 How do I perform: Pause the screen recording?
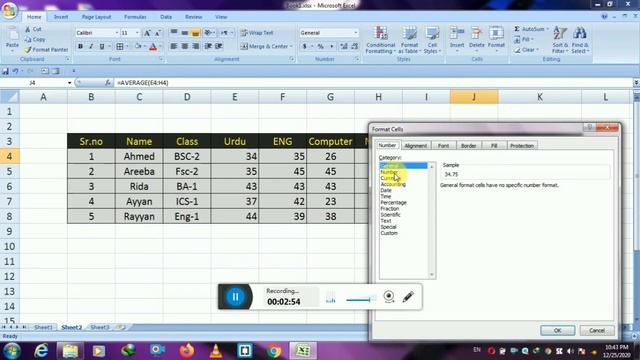point(236,297)
